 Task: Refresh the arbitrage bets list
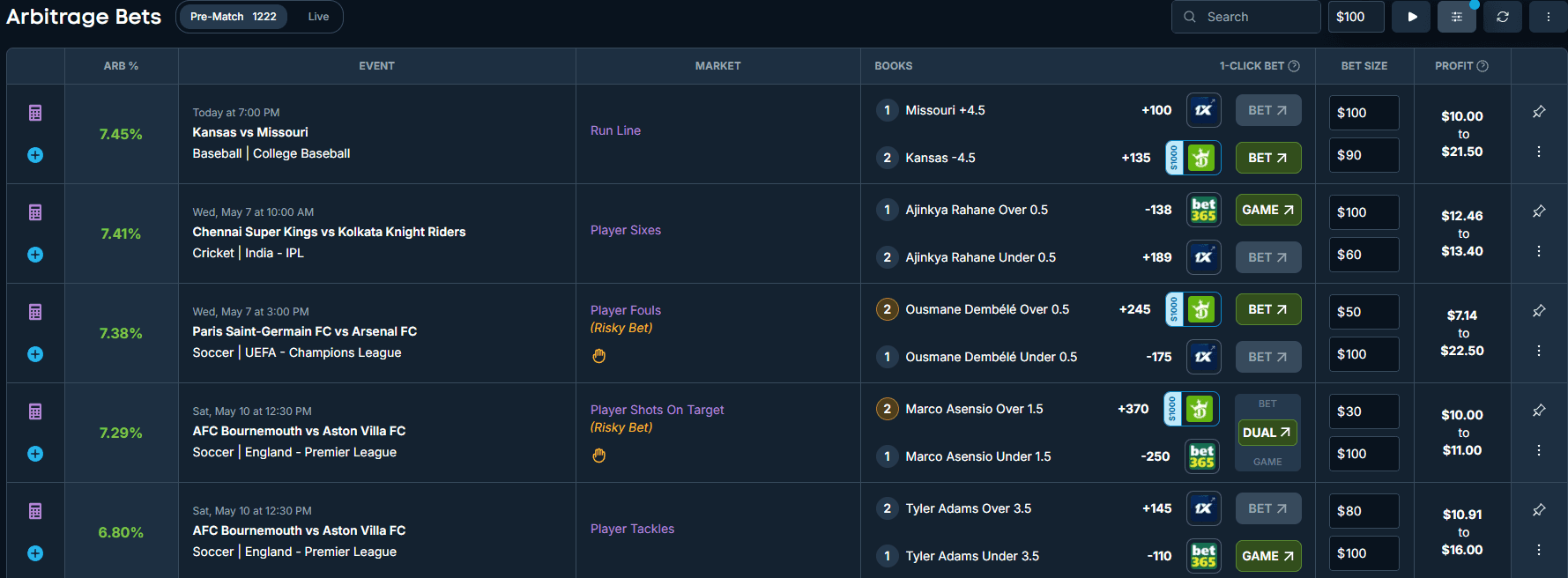[x=1503, y=17]
